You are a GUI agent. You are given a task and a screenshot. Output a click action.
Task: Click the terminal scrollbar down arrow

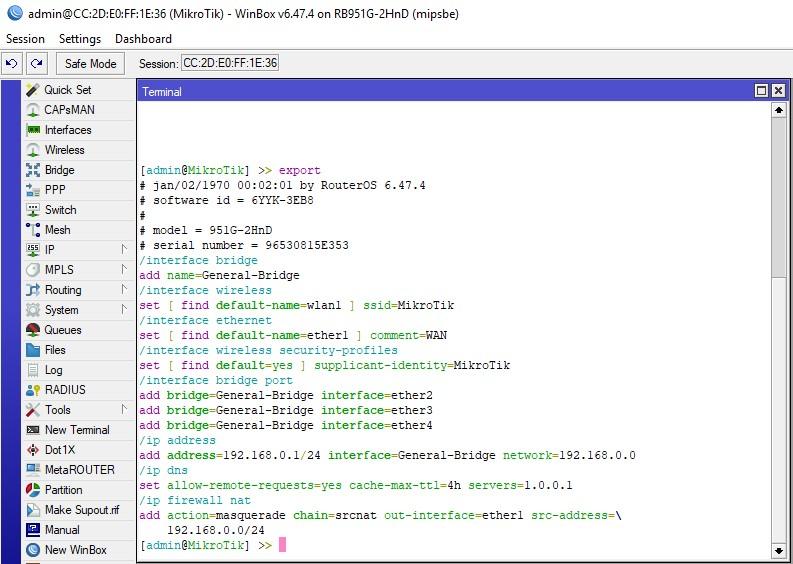pyautogui.click(x=779, y=549)
